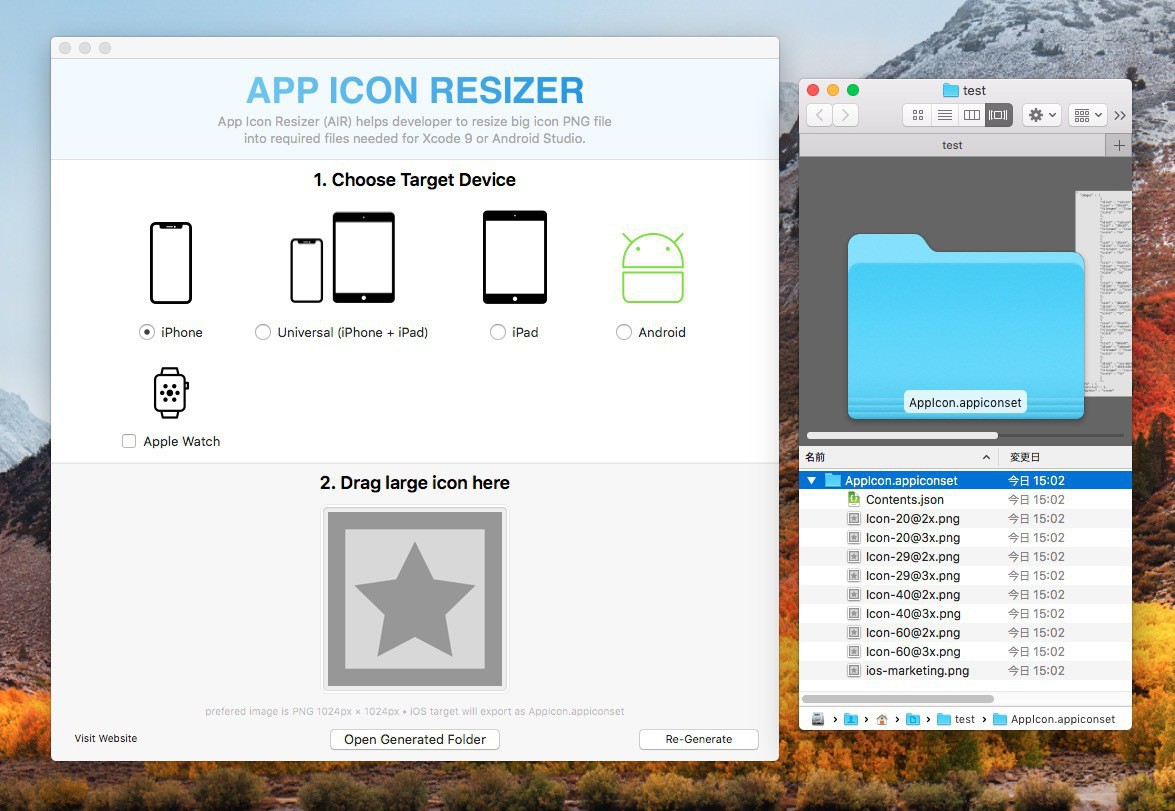Select Contents.json file
This screenshot has width=1175, height=811.
coord(965,500)
